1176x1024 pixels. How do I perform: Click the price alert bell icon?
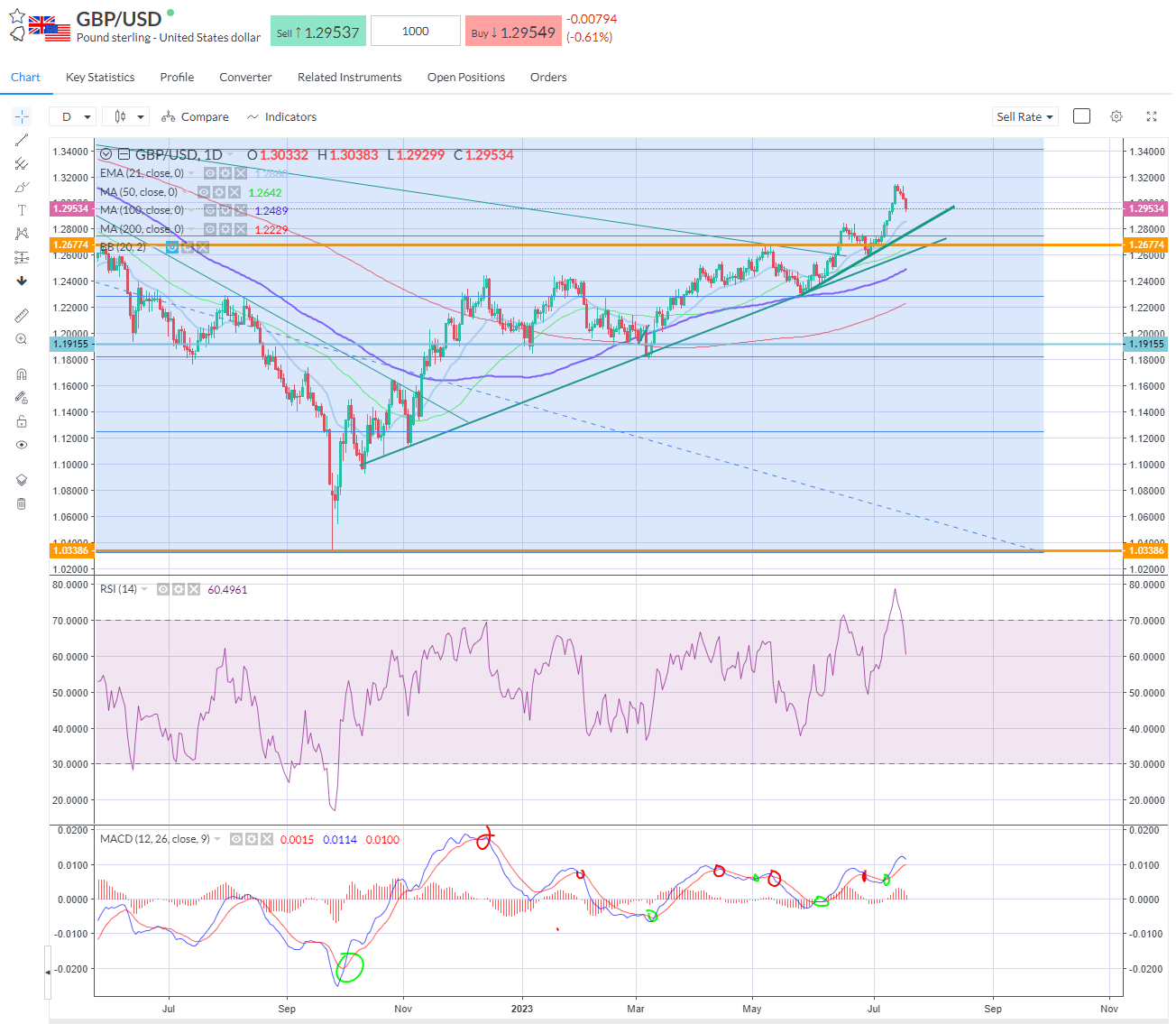click(17, 34)
